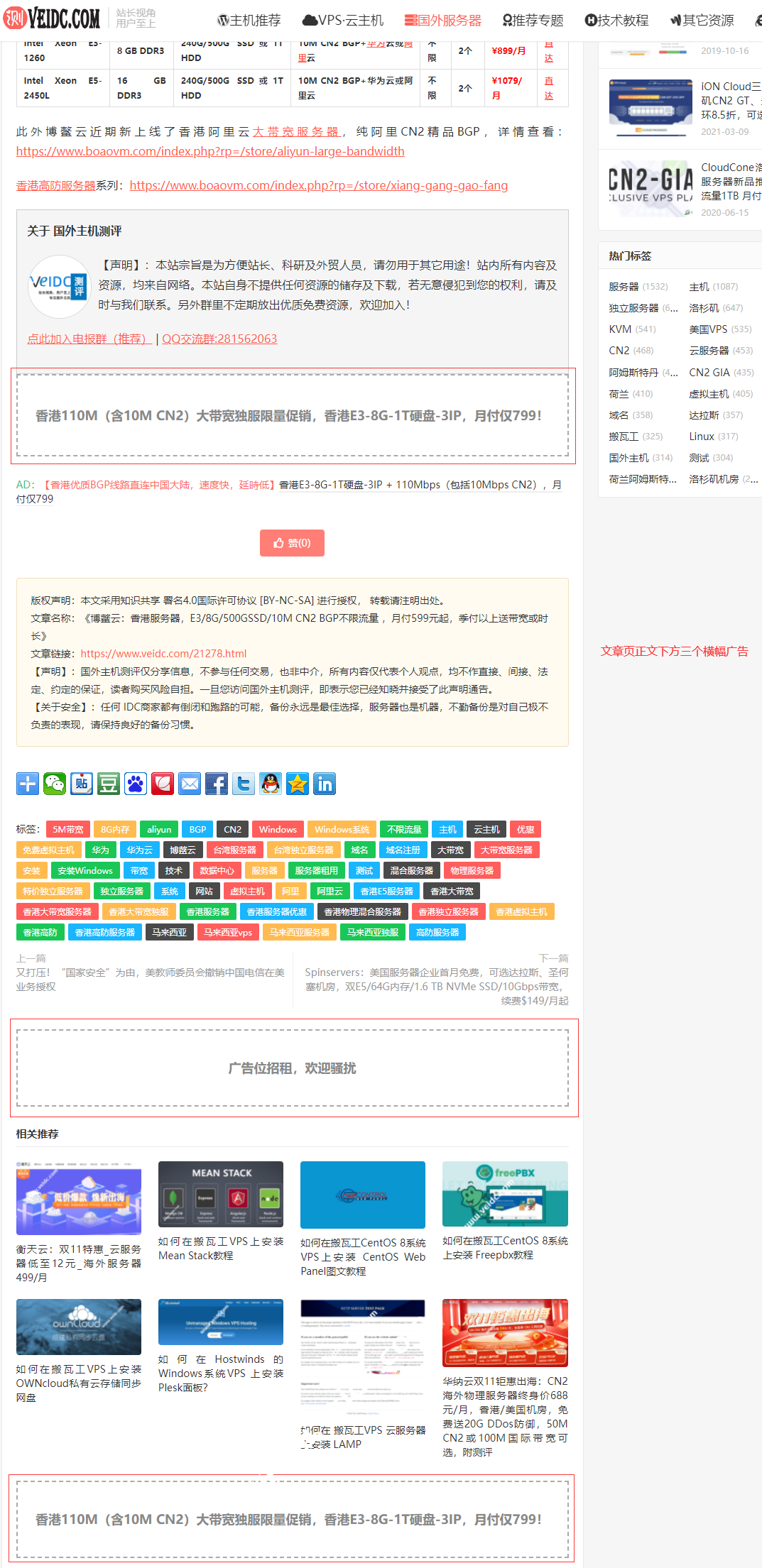Click the 美国VPS hot tag in sidebar

(x=708, y=329)
